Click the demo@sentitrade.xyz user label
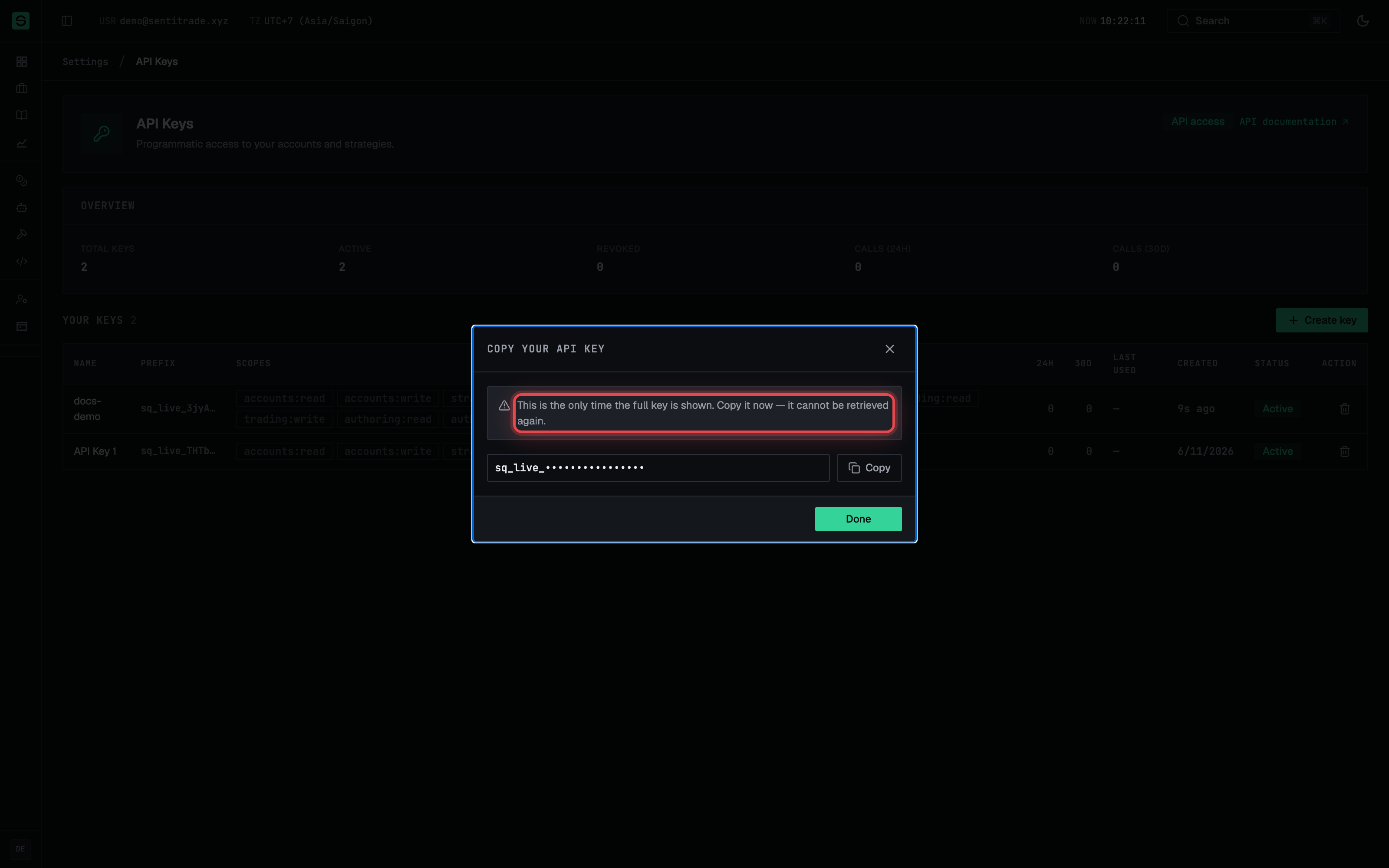The width and height of the screenshot is (1389, 868). [x=174, y=21]
